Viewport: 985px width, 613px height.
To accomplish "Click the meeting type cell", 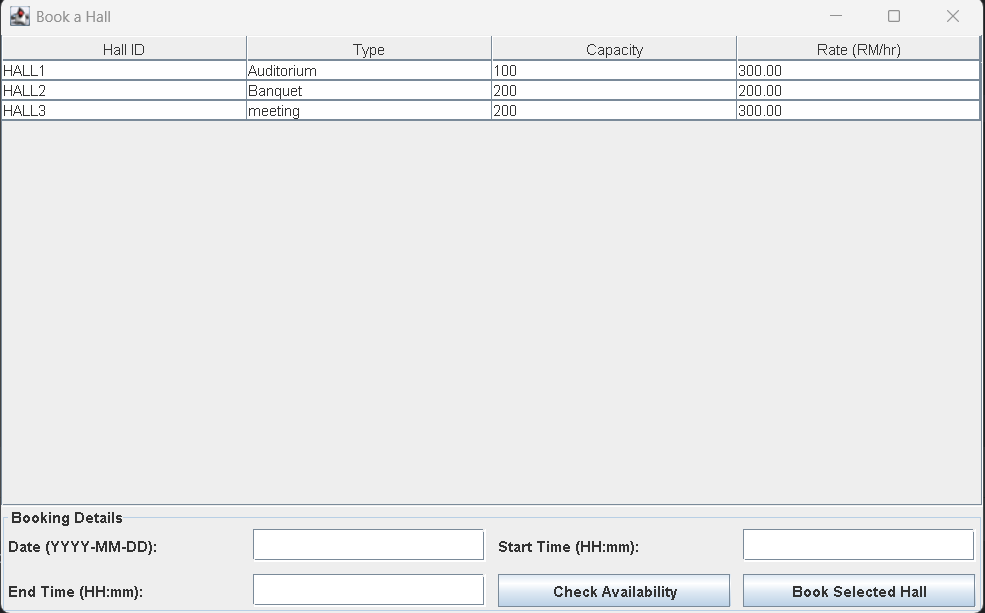I will pyautogui.click(x=369, y=111).
